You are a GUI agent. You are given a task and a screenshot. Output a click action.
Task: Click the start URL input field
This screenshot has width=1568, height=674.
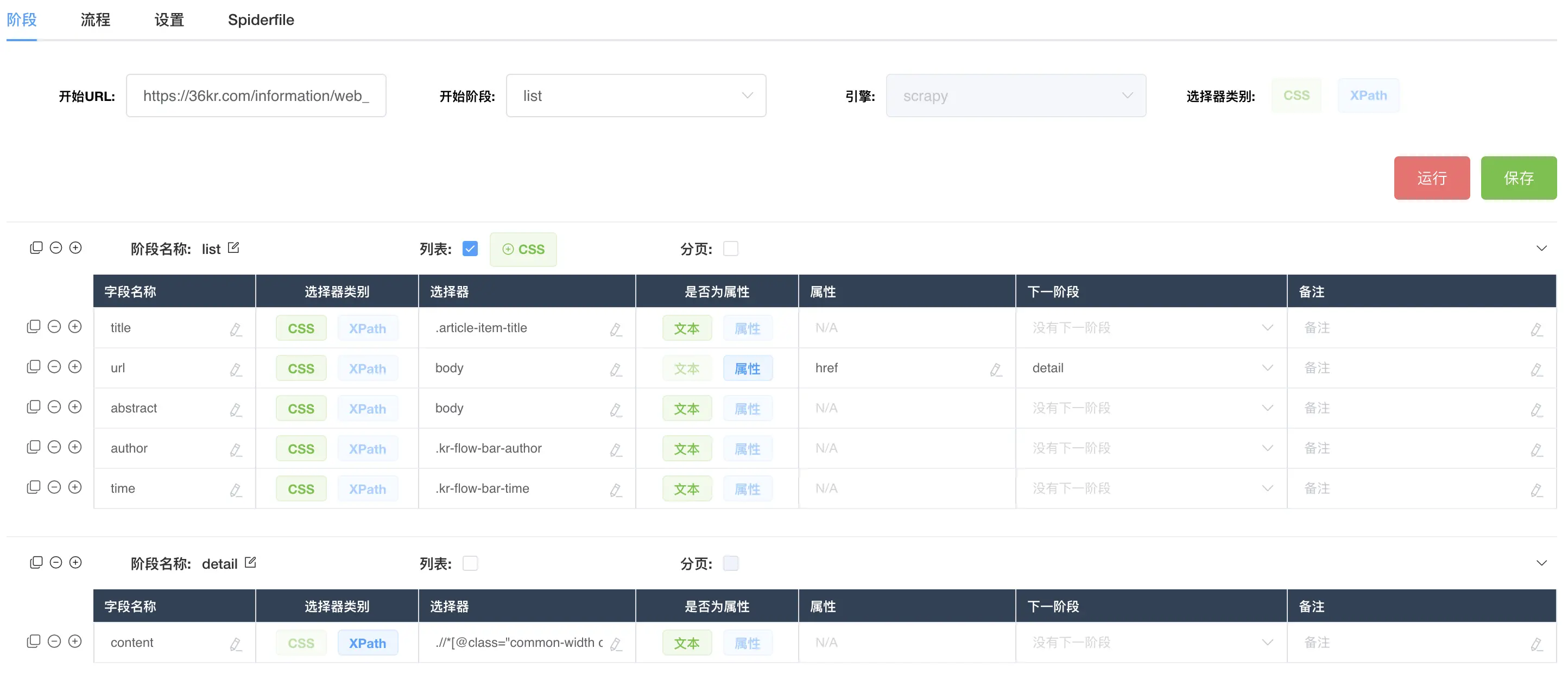click(256, 96)
